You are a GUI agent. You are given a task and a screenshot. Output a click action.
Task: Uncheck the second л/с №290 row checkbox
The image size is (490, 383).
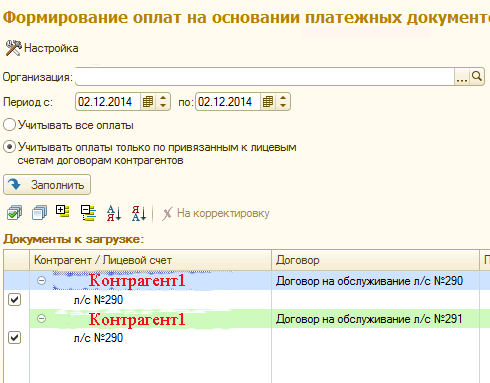tap(14, 337)
